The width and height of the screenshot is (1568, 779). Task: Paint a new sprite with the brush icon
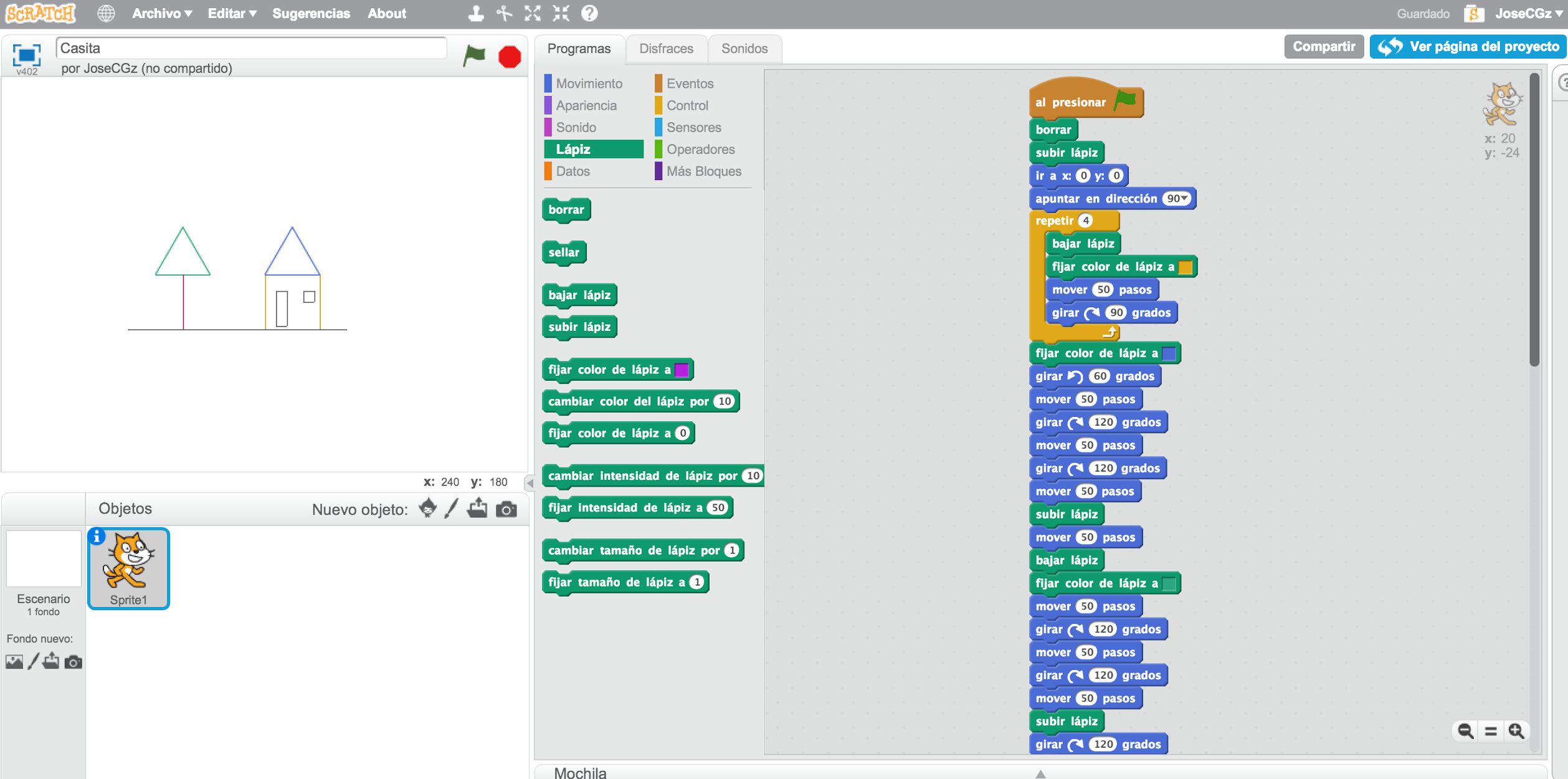(452, 509)
